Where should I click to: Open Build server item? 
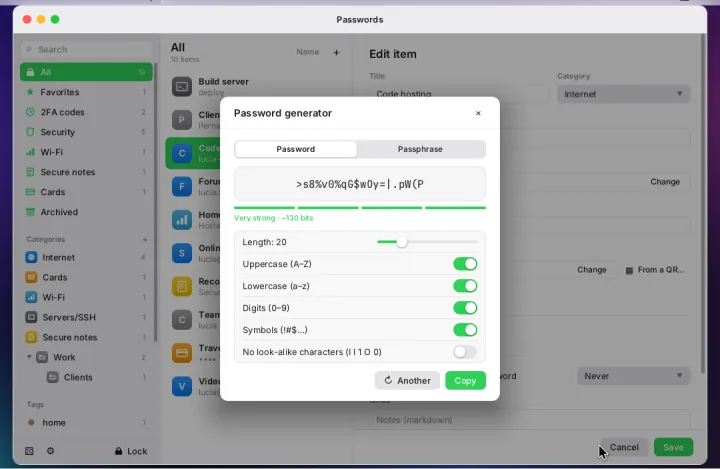click(x=257, y=86)
